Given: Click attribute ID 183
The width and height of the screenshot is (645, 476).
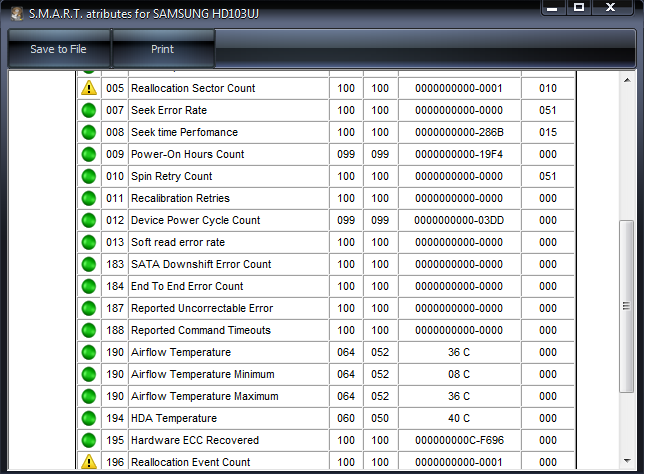Looking at the screenshot, I should [115, 265].
